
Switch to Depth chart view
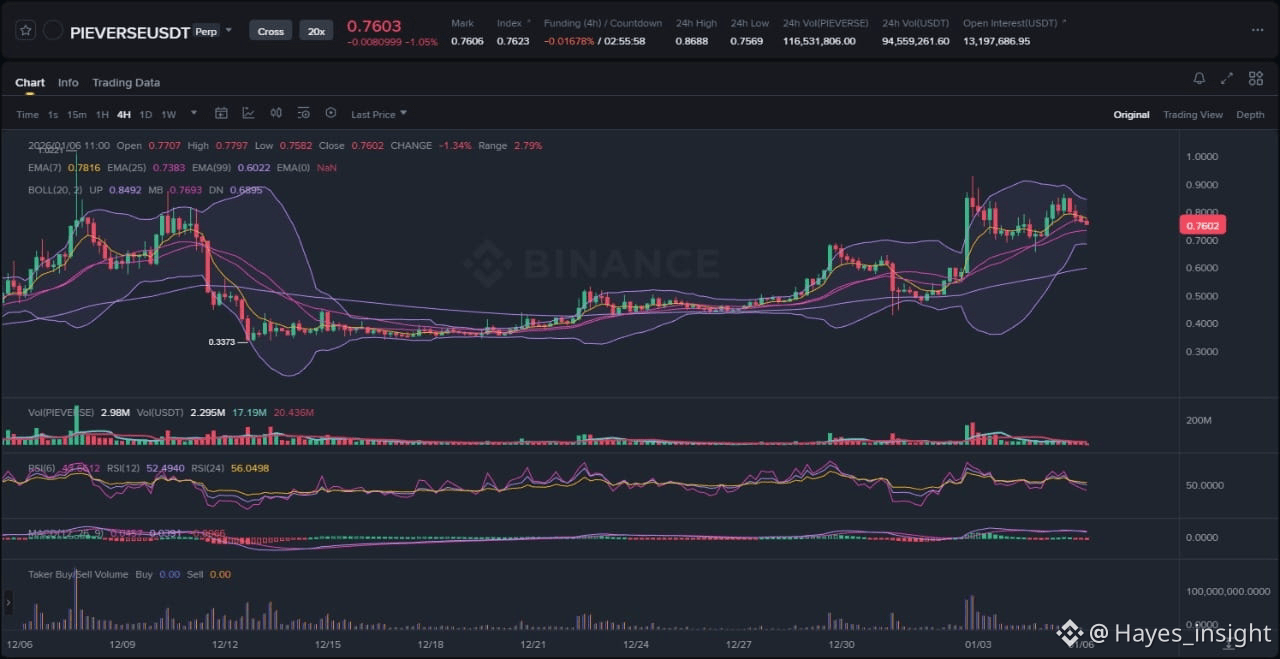click(x=1250, y=114)
